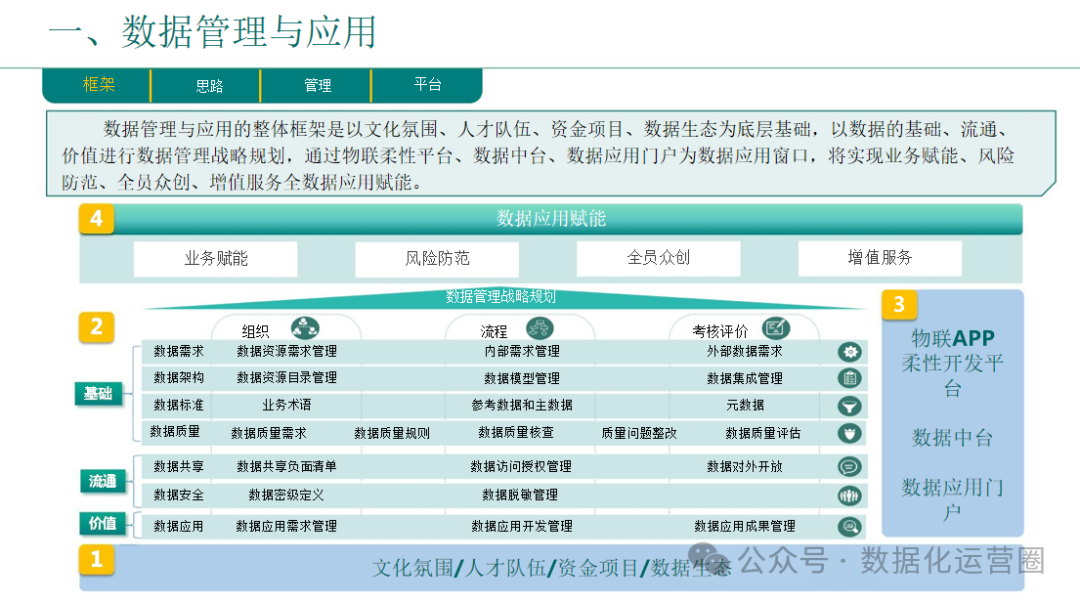Click the funnel icon in 元数据 row
1080x603 pixels.
[x=850, y=406]
